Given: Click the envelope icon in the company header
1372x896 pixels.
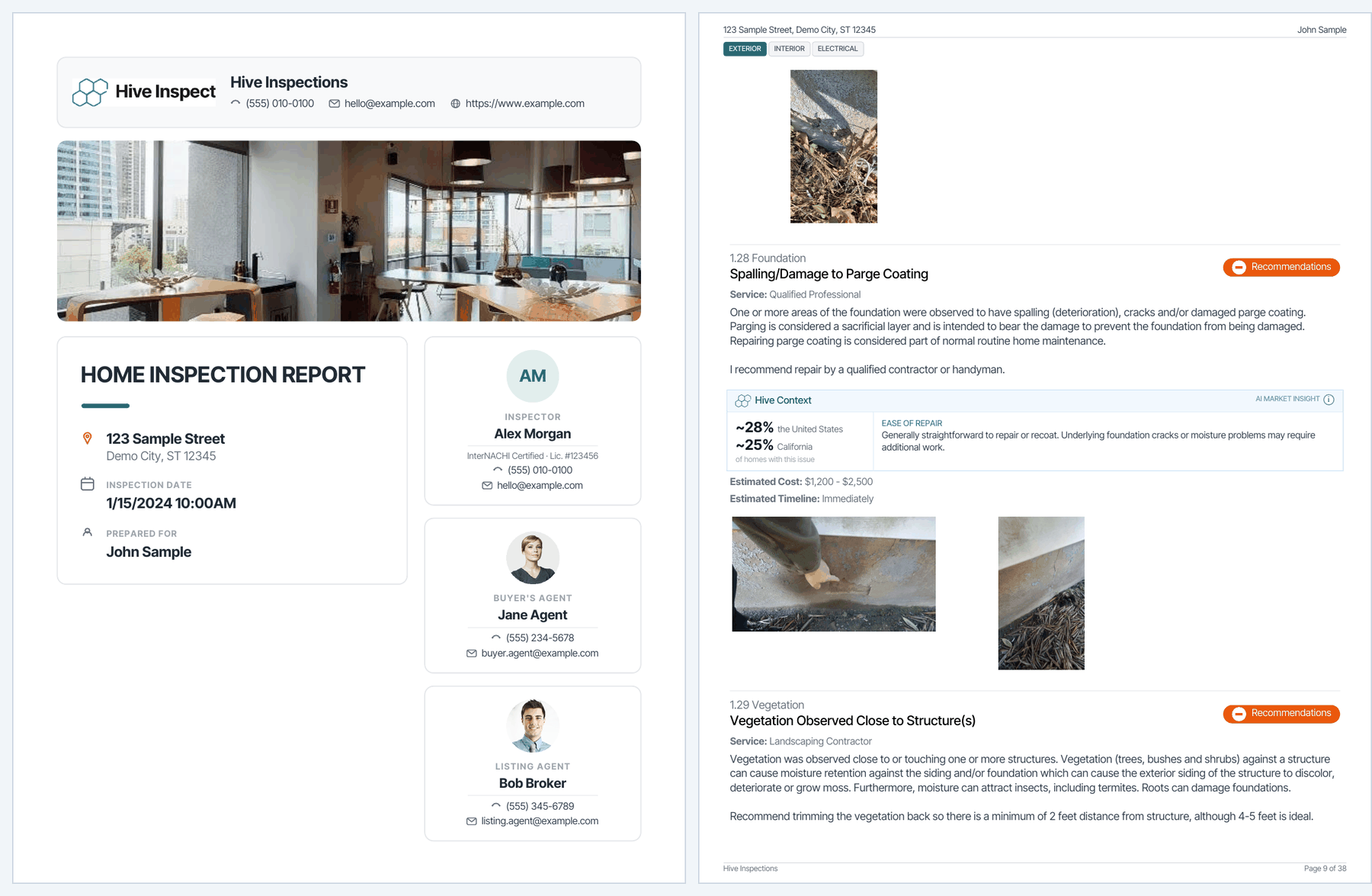Looking at the screenshot, I should [x=334, y=104].
